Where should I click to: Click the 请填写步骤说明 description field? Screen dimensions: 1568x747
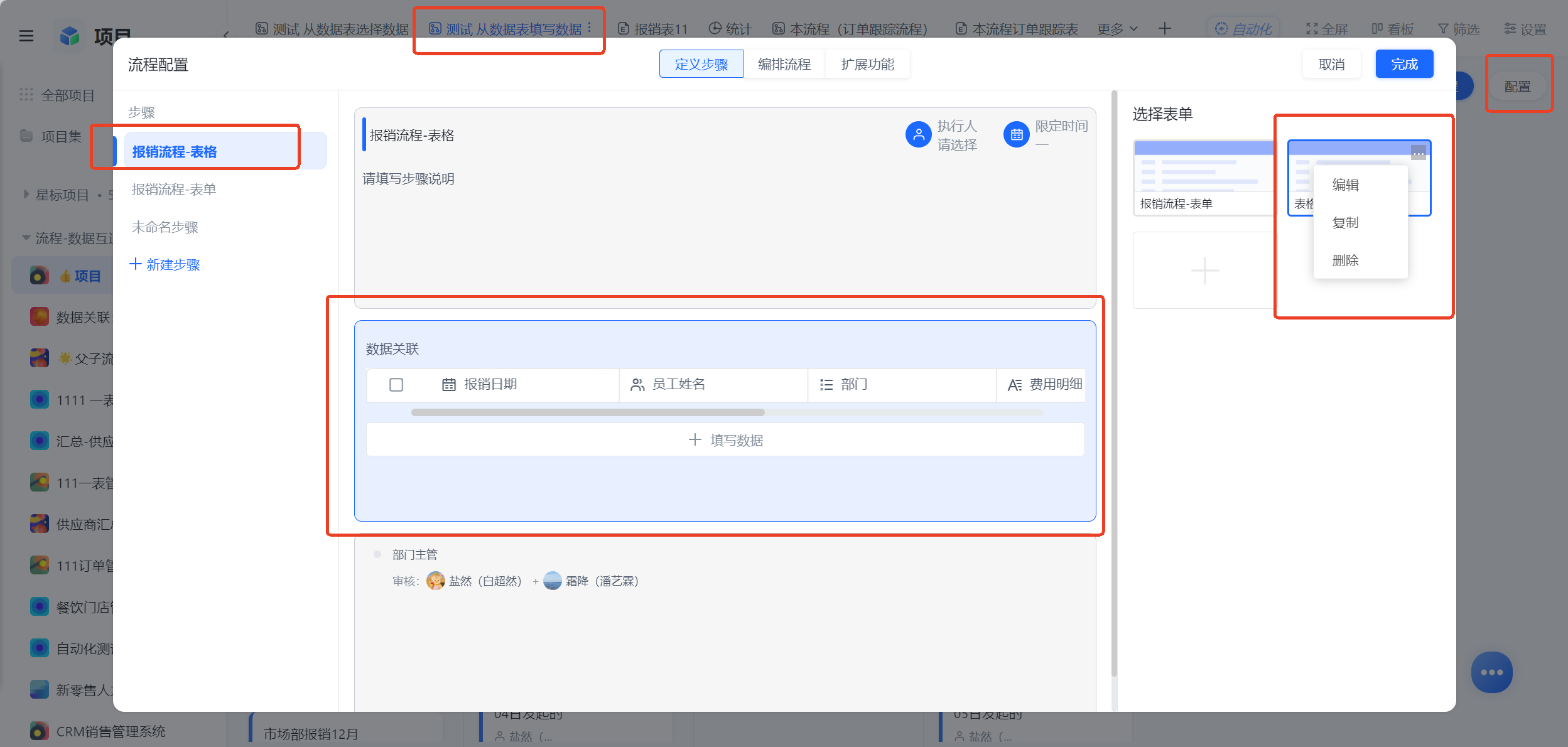point(408,179)
